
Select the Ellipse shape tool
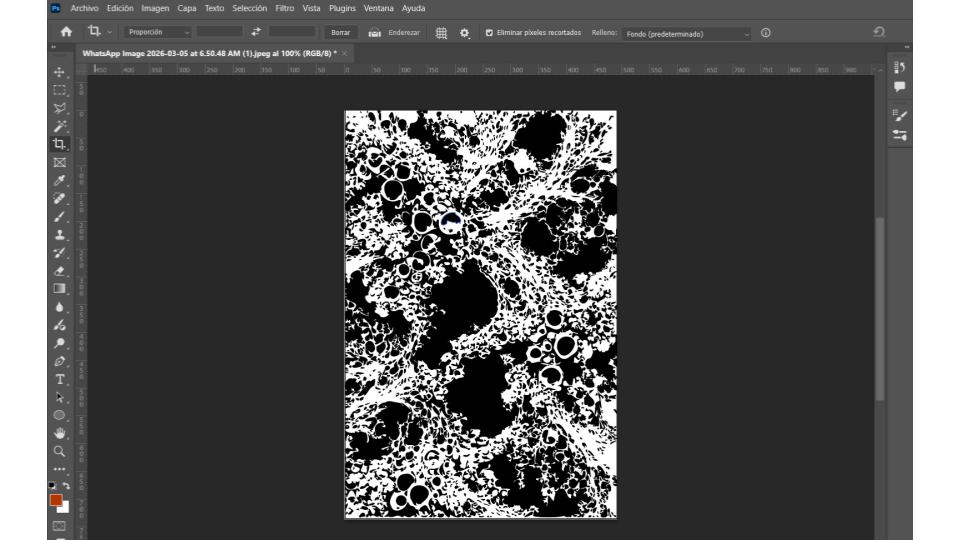pos(59,415)
